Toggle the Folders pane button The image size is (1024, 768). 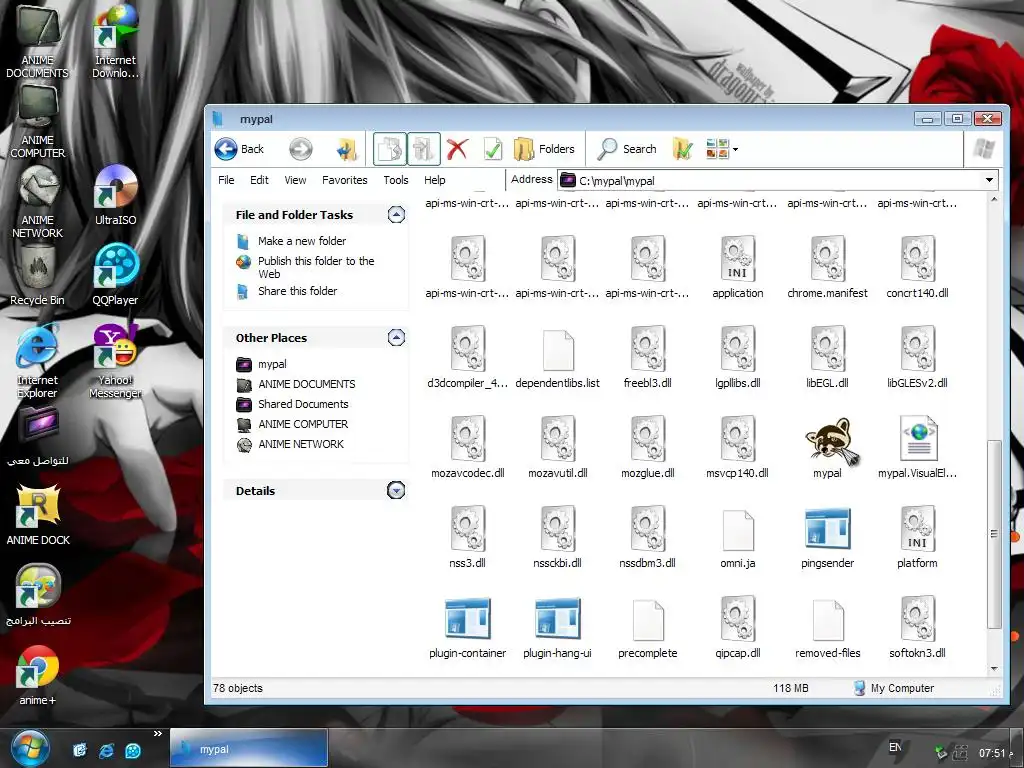coord(544,149)
